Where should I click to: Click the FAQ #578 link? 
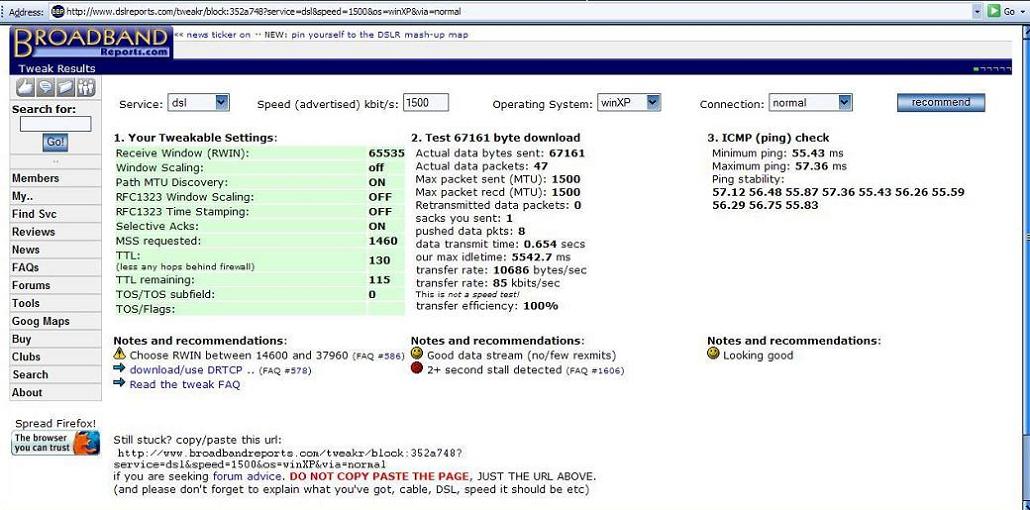pyautogui.click(x=285, y=371)
